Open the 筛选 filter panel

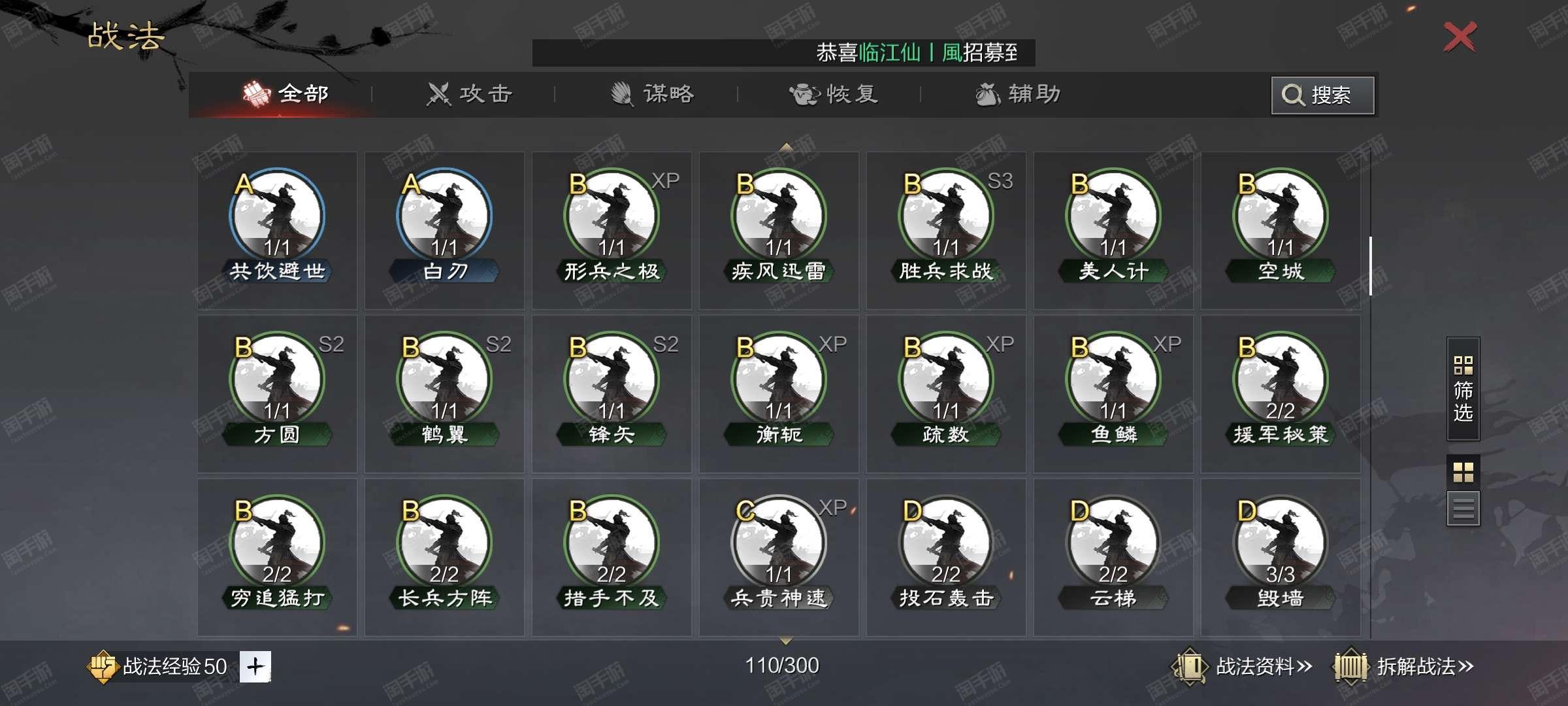(1463, 389)
